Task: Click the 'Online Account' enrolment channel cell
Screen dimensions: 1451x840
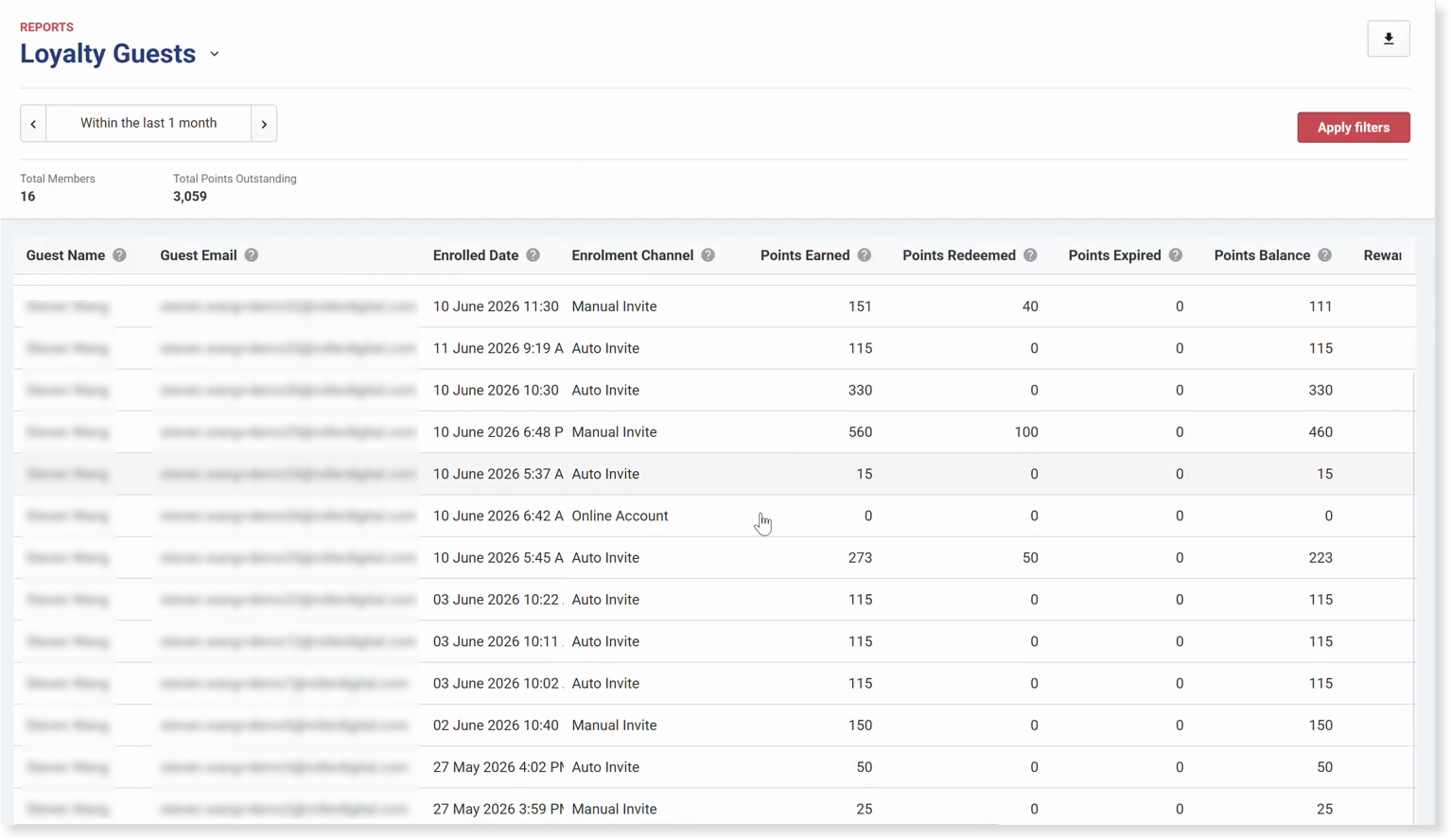Action: tap(620, 516)
